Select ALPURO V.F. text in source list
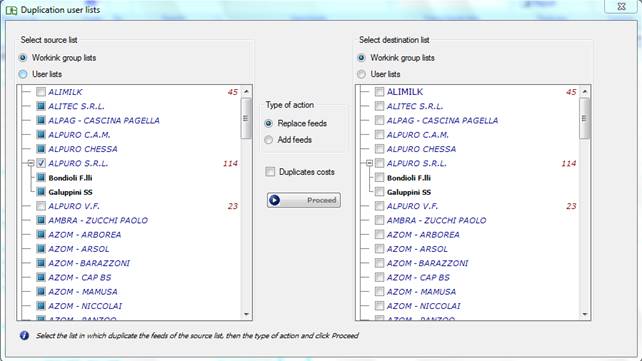Screen dimensions: 642x361 (x=74, y=206)
